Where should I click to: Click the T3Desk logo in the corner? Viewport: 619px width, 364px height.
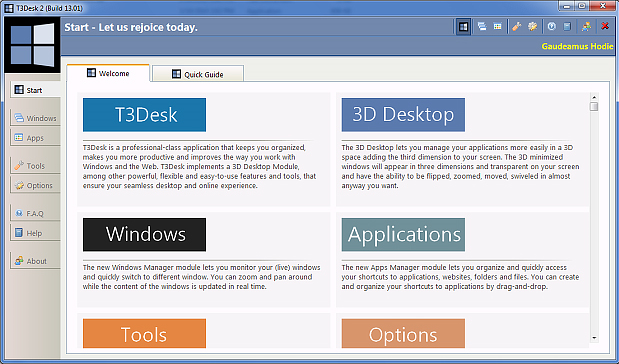coord(32,45)
